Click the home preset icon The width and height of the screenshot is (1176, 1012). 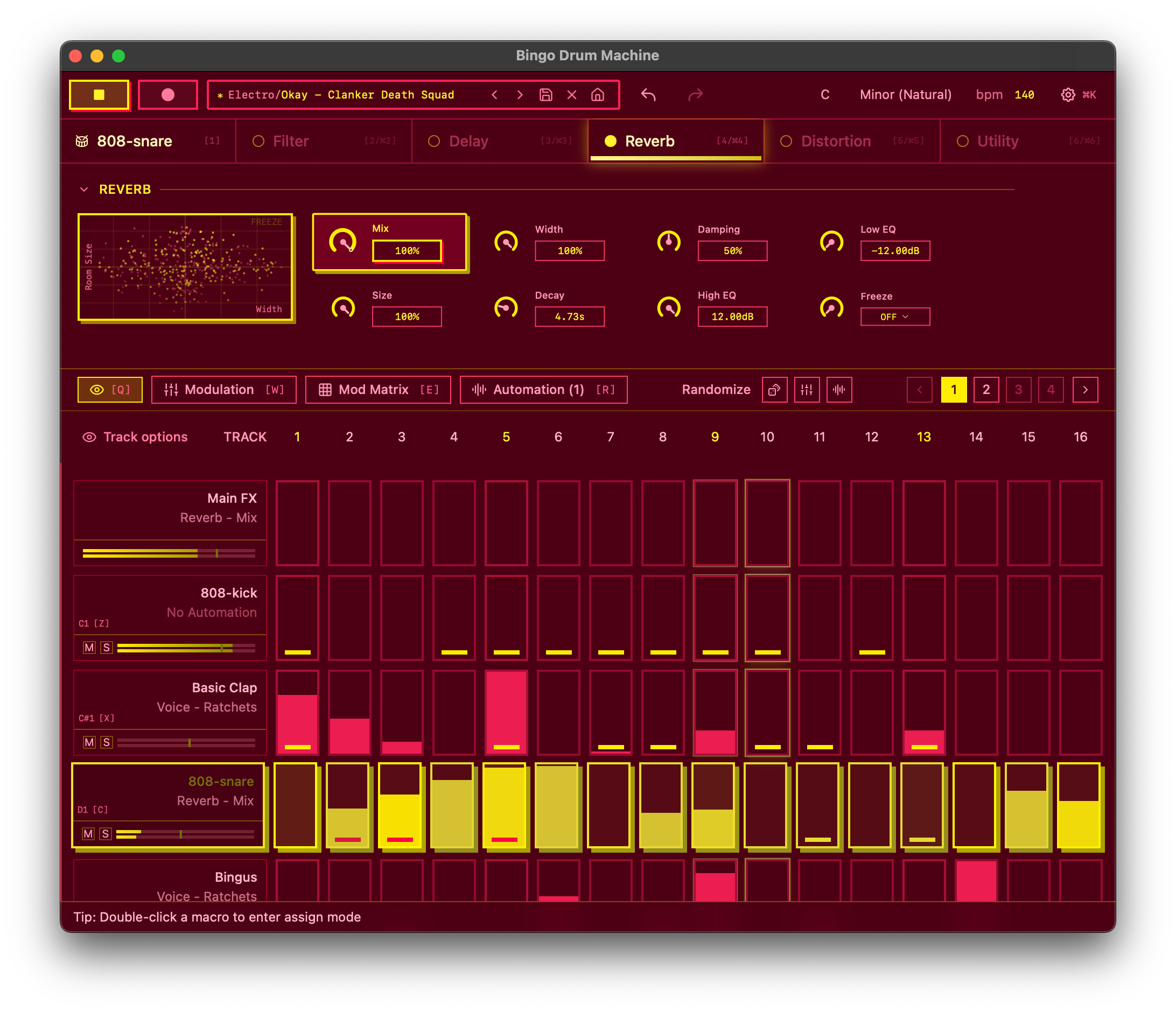pyautogui.click(x=598, y=95)
